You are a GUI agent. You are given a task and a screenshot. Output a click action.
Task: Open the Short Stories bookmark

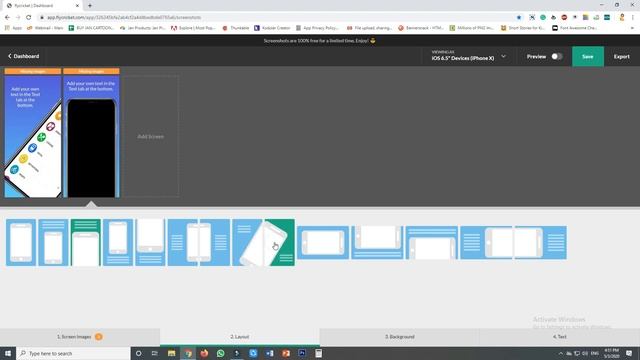[x=522, y=28]
